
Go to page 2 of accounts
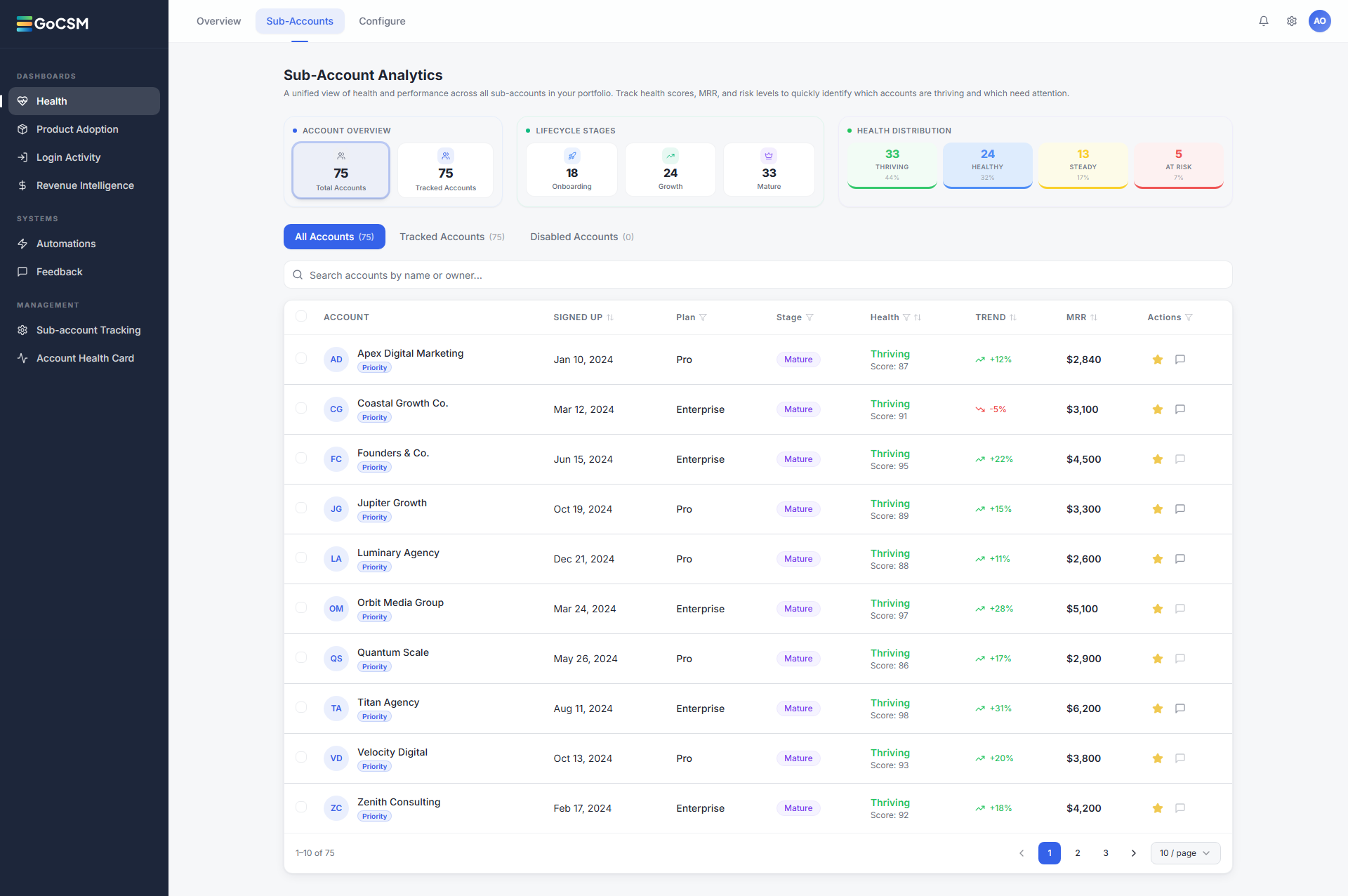click(1078, 853)
